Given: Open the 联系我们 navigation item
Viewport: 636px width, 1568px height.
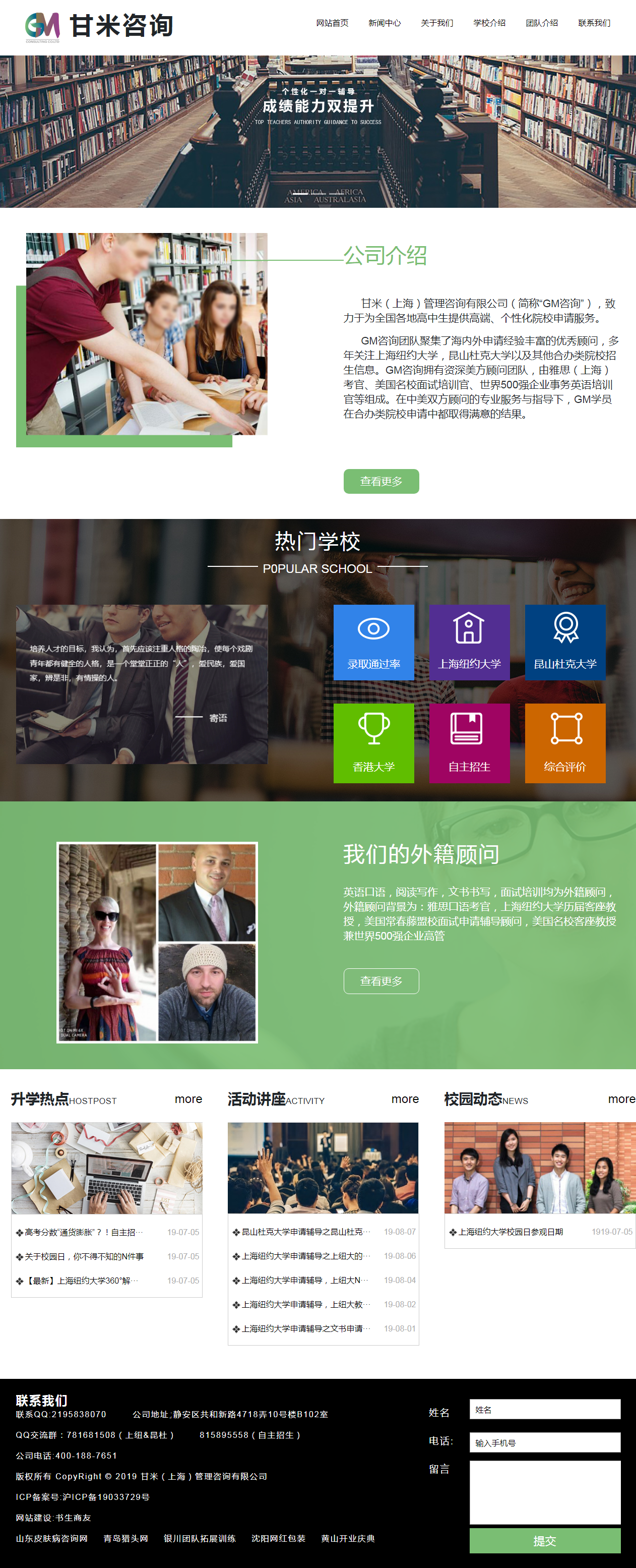Looking at the screenshot, I should (x=594, y=23).
